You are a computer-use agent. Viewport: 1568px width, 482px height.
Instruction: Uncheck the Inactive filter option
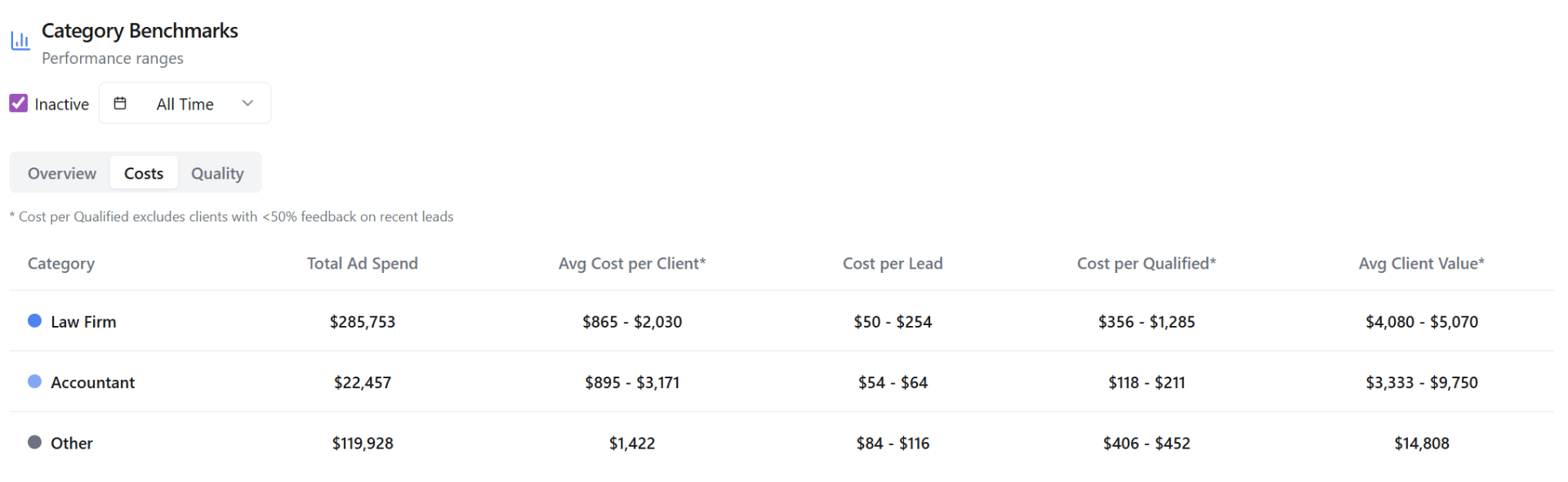[18, 103]
